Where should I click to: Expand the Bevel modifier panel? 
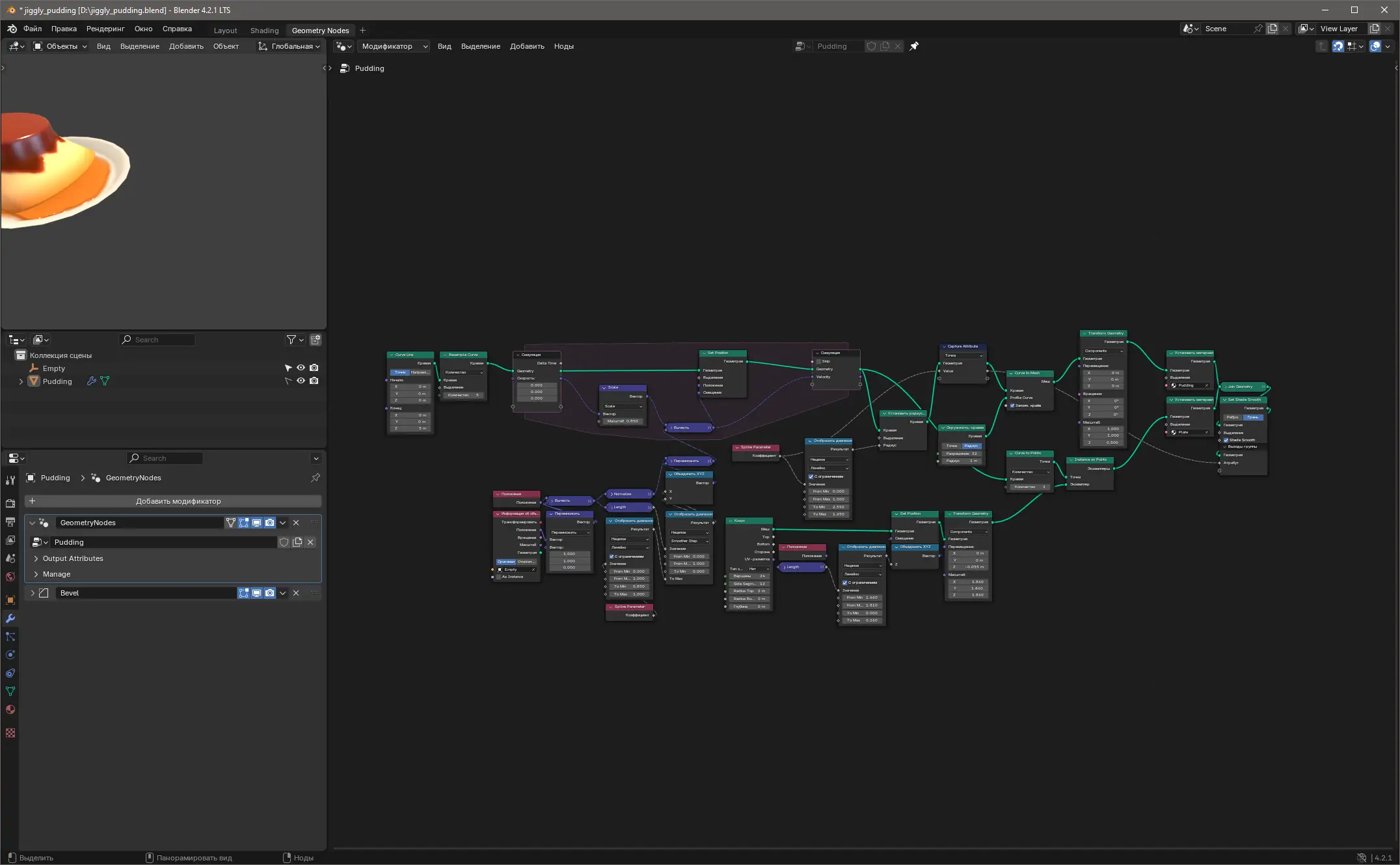(33, 593)
